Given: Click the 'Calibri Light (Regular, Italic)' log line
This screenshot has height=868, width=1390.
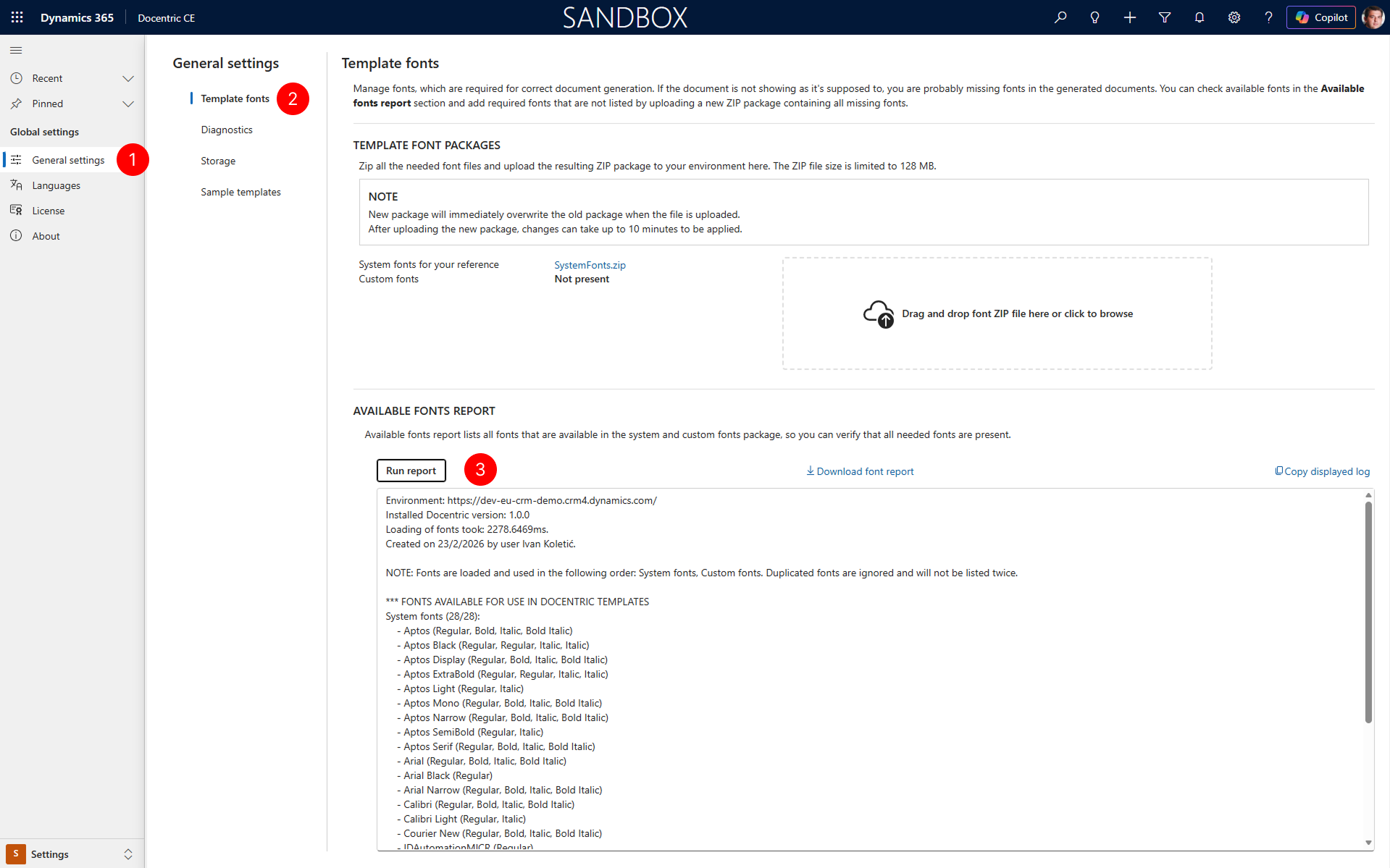Looking at the screenshot, I should (x=461, y=819).
